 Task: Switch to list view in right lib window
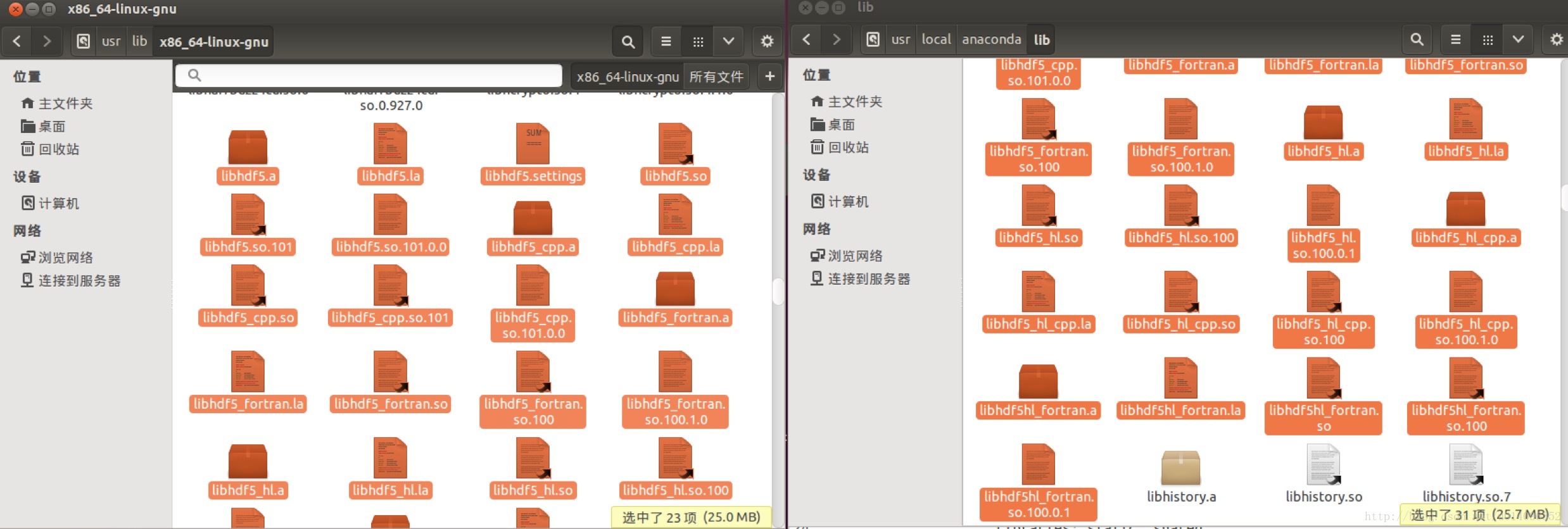[1456, 39]
